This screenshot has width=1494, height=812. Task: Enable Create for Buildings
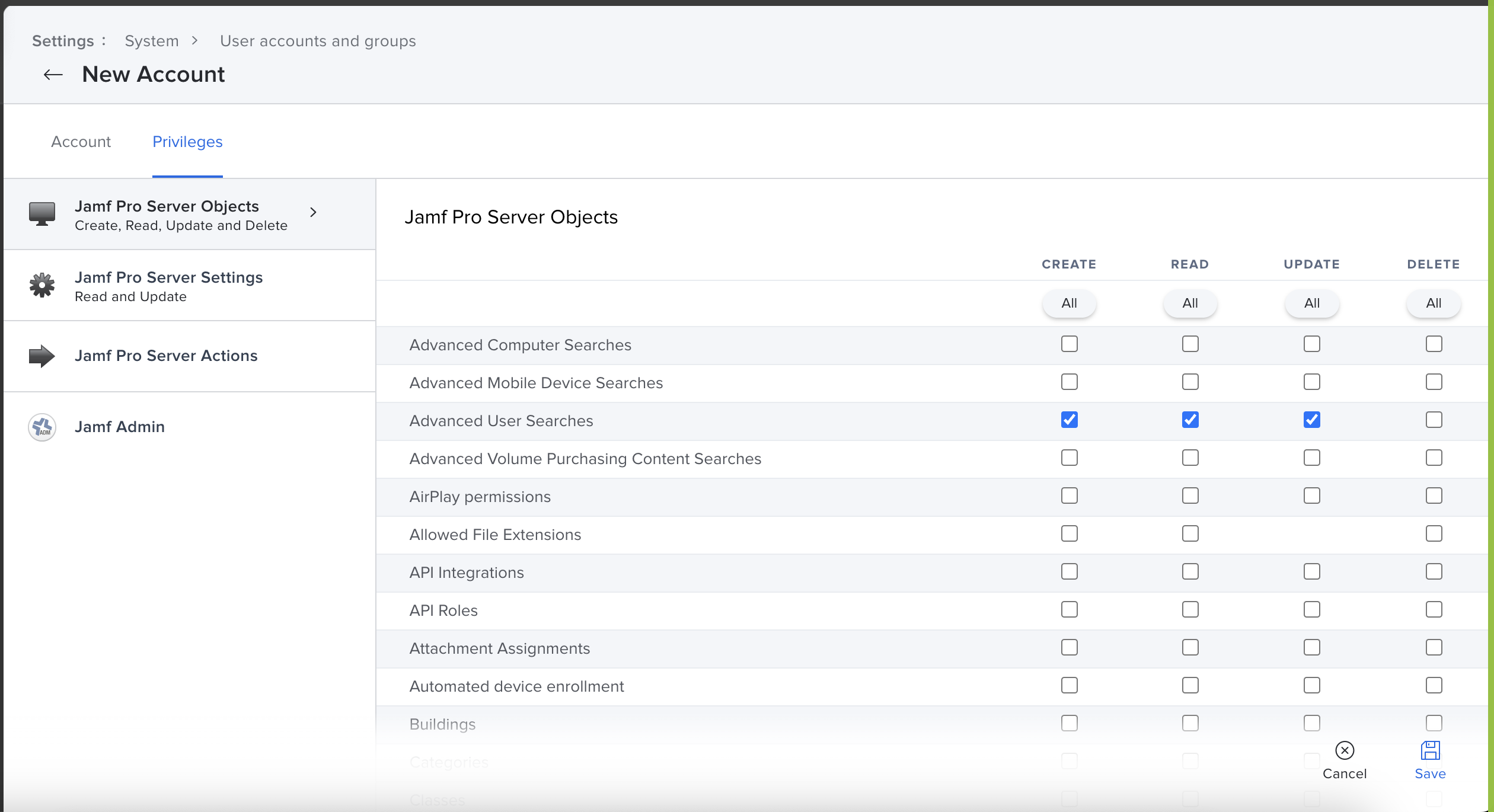pyautogui.click(x=1070, y=723)
